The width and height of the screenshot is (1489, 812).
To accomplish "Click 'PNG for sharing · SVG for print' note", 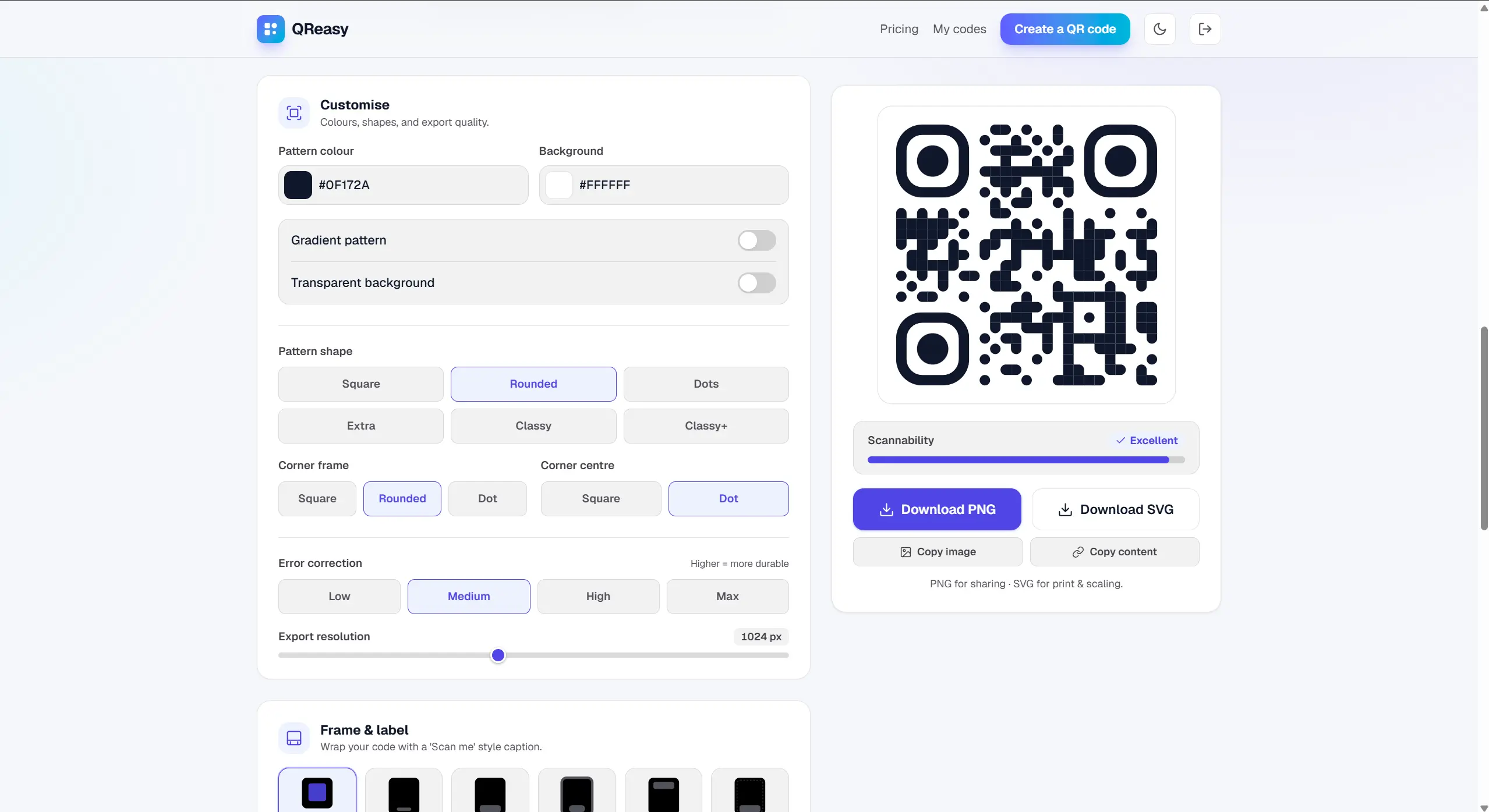I will (x=1026, y=584).
